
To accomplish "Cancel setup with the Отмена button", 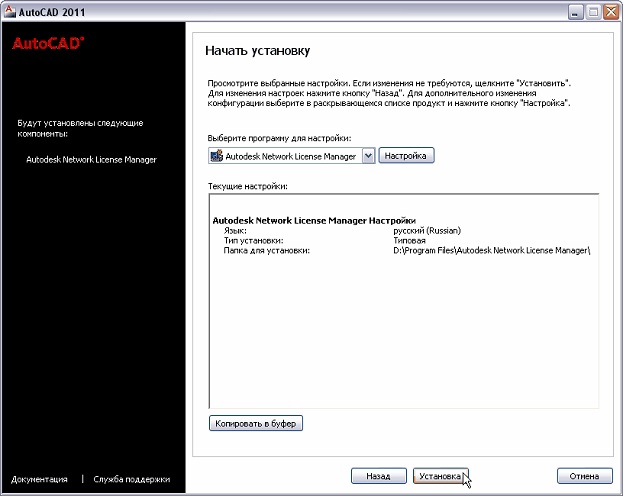I will [584, 476].
